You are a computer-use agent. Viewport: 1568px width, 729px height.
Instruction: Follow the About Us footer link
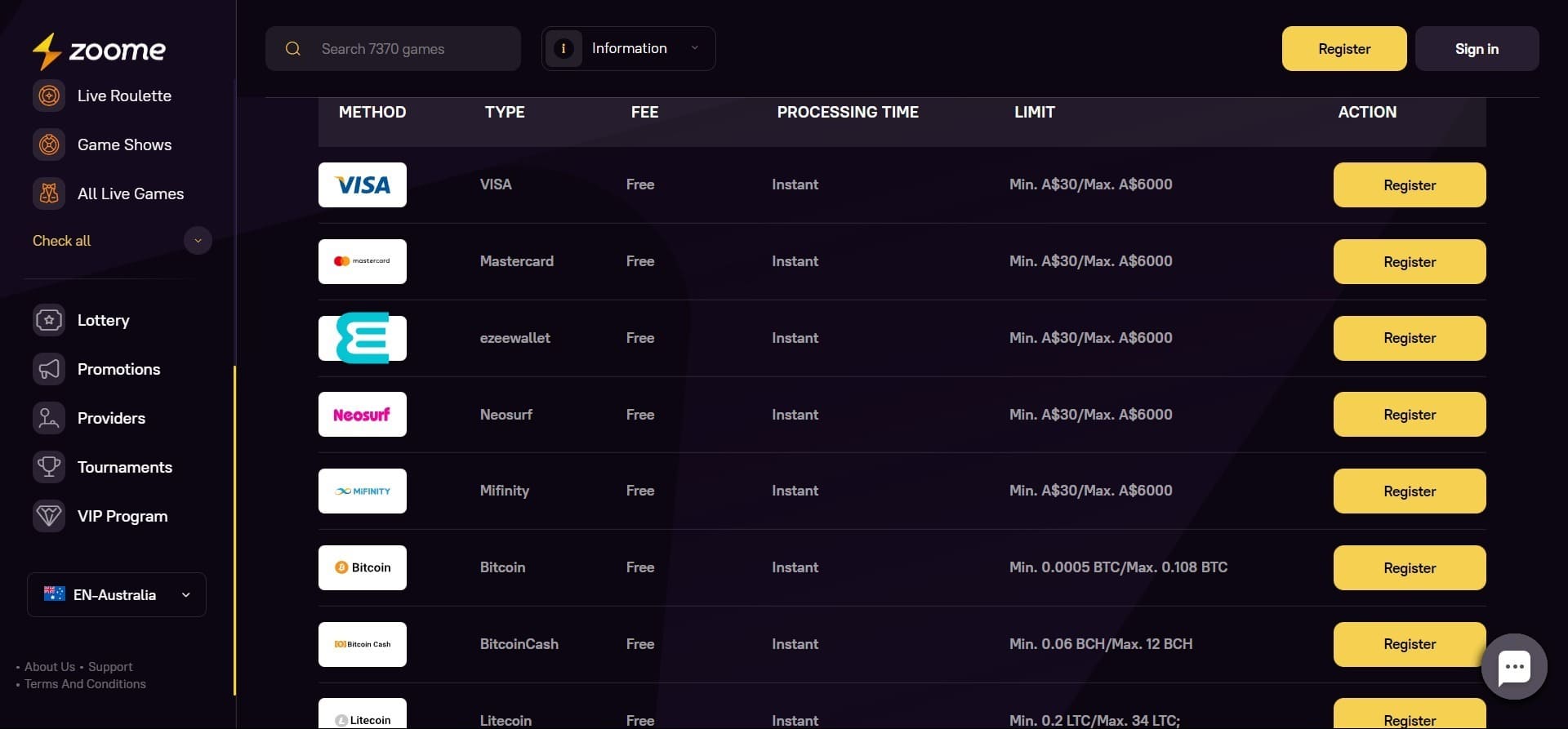pyautogui.click(x=50, y=667)
